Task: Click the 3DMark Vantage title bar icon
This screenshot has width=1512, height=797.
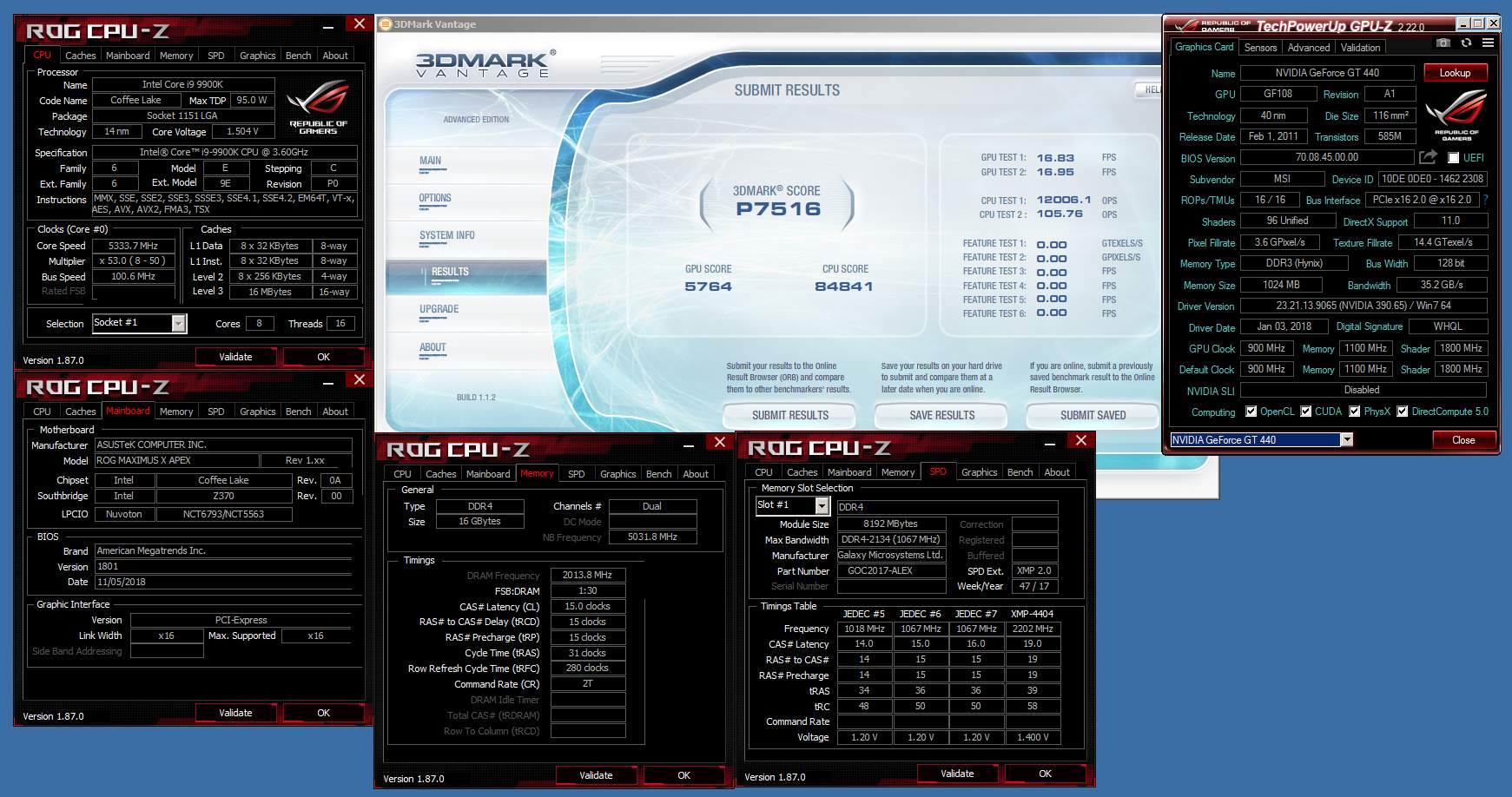Action: (386, 23)
